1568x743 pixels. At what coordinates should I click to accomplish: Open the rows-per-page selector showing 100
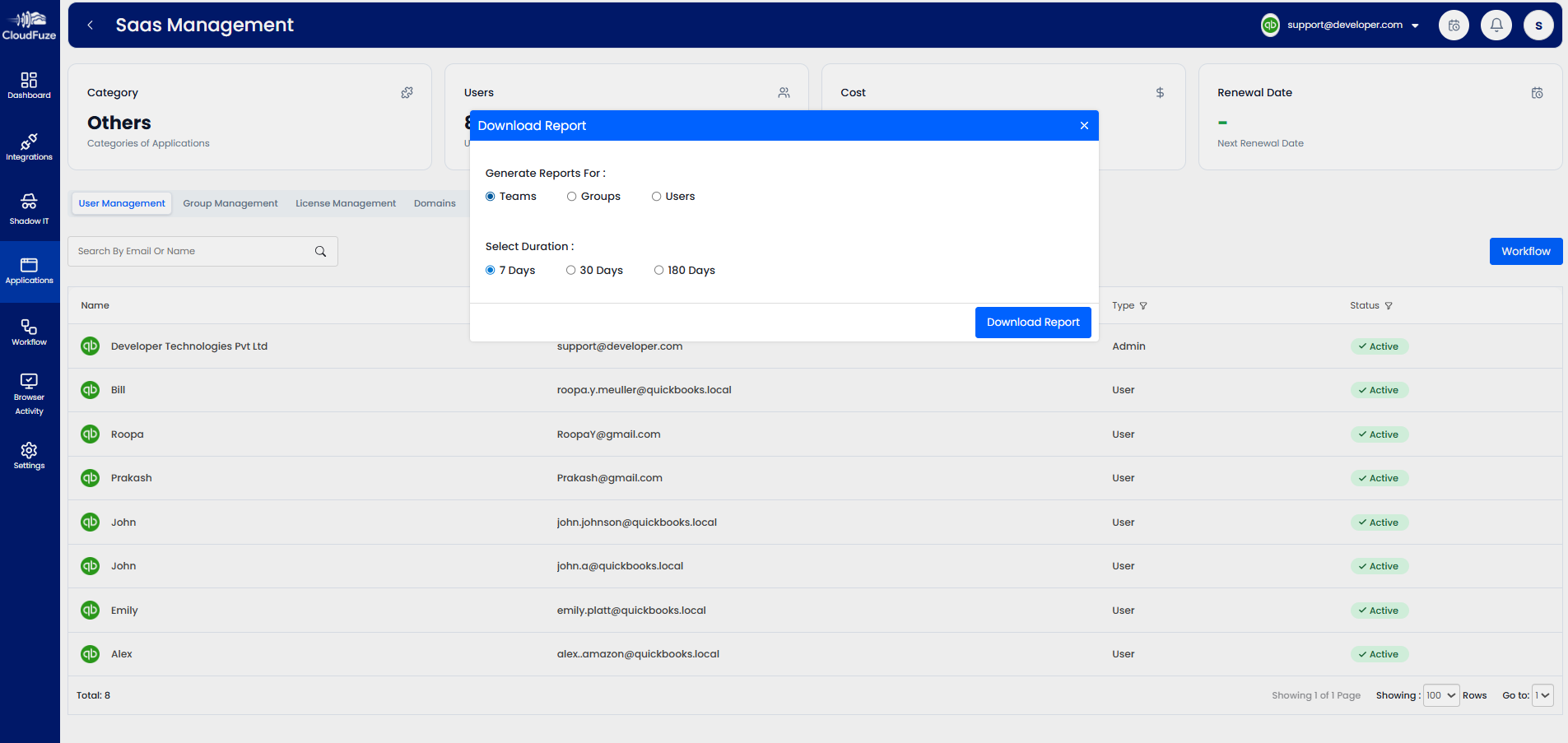coord(1440,695)
